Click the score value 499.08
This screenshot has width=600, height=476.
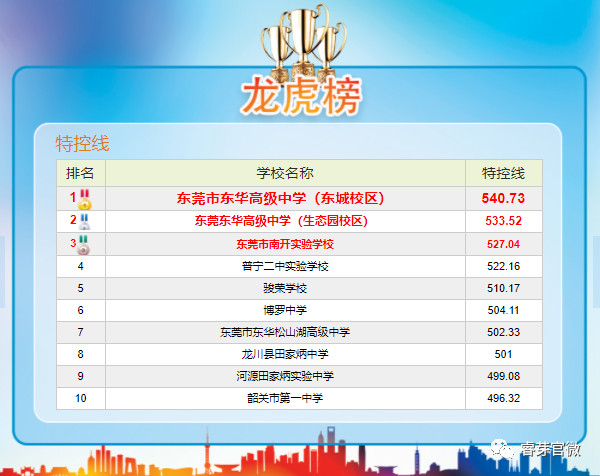504,376
